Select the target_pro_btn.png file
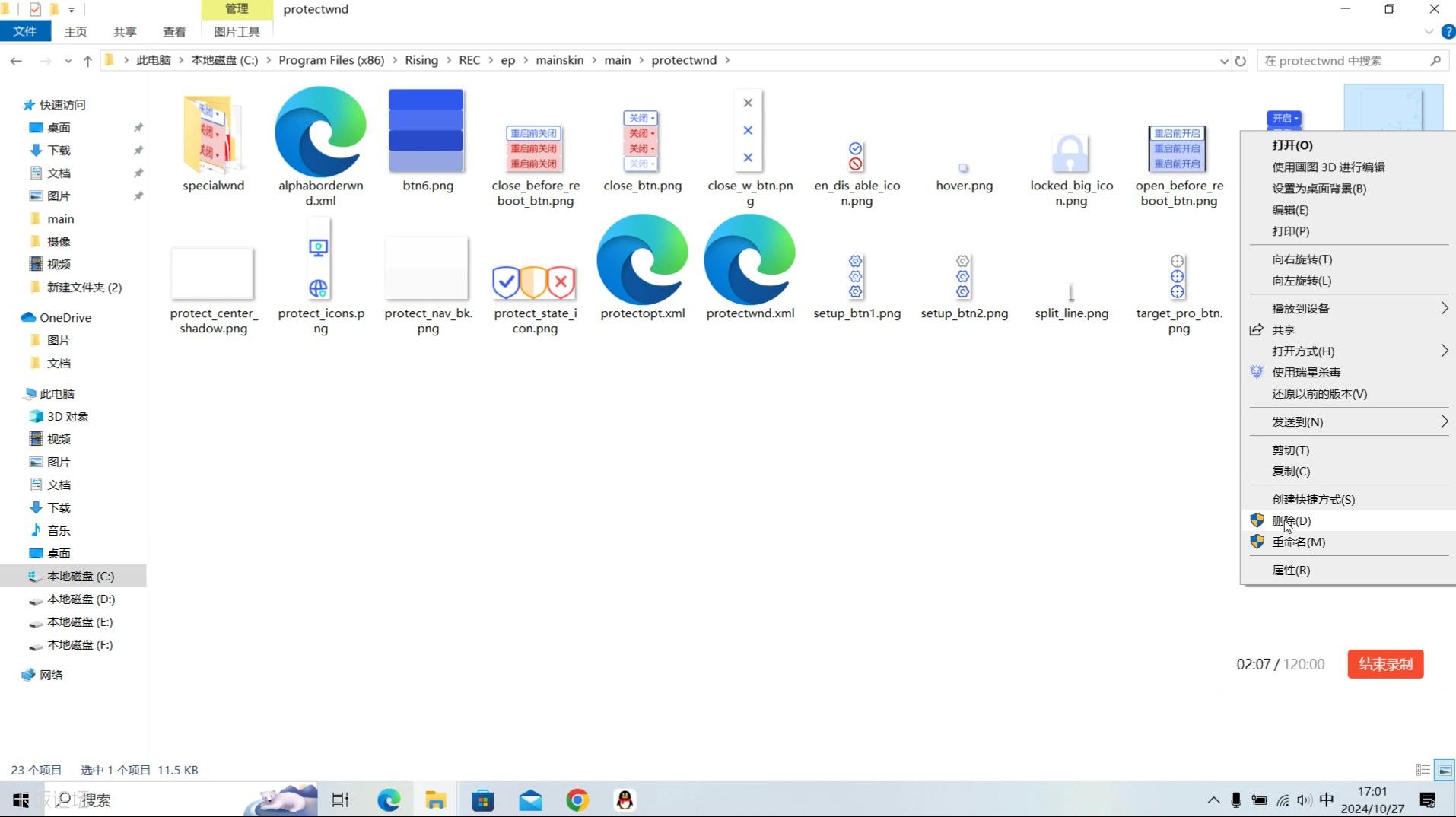Image resolution: width=1456 pixels, height=817 pixels. point(1178,294)
